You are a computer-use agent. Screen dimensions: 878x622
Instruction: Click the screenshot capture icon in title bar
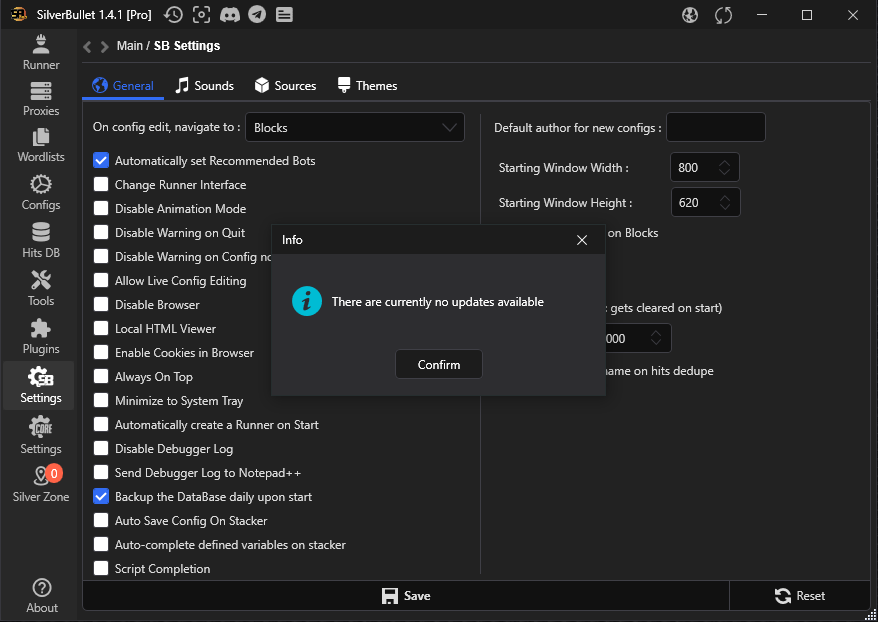click(x=201, y=15)
